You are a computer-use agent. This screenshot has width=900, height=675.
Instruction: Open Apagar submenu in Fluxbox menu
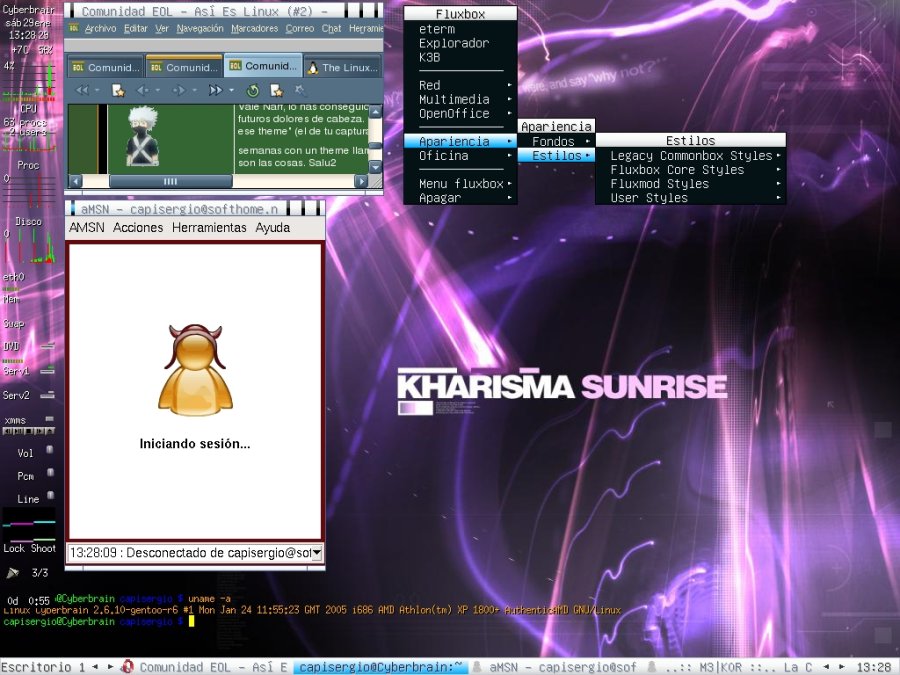click(460, 198)
